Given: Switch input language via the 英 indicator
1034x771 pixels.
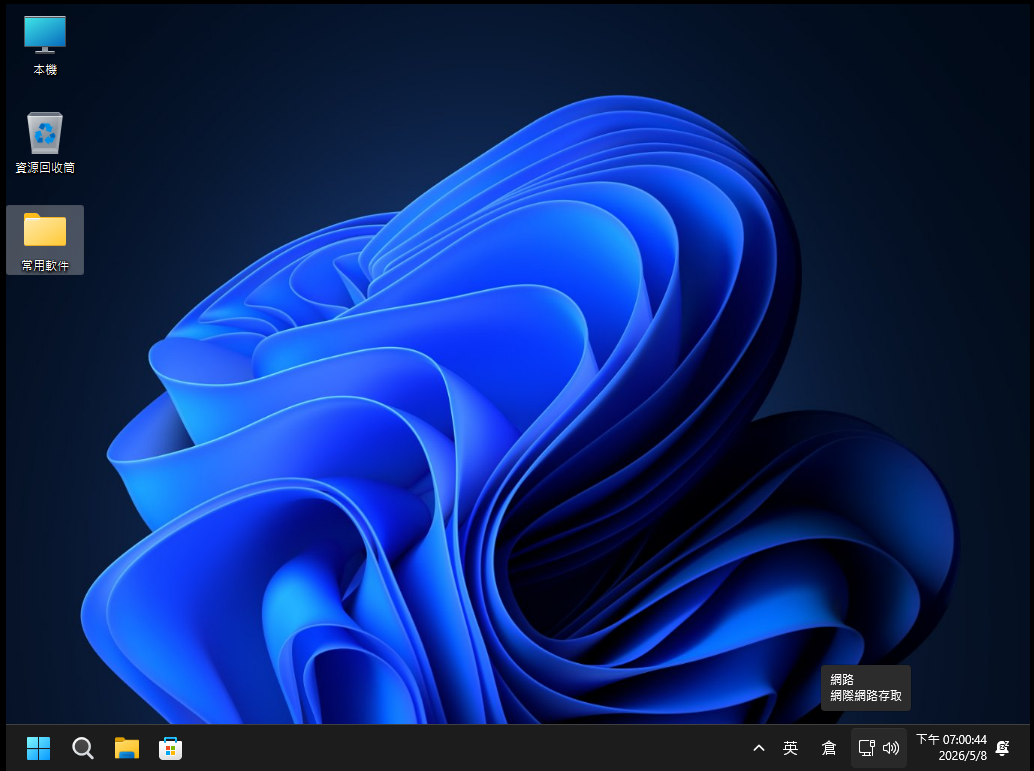Looking at the screenshot, I should tap(790, 748).
